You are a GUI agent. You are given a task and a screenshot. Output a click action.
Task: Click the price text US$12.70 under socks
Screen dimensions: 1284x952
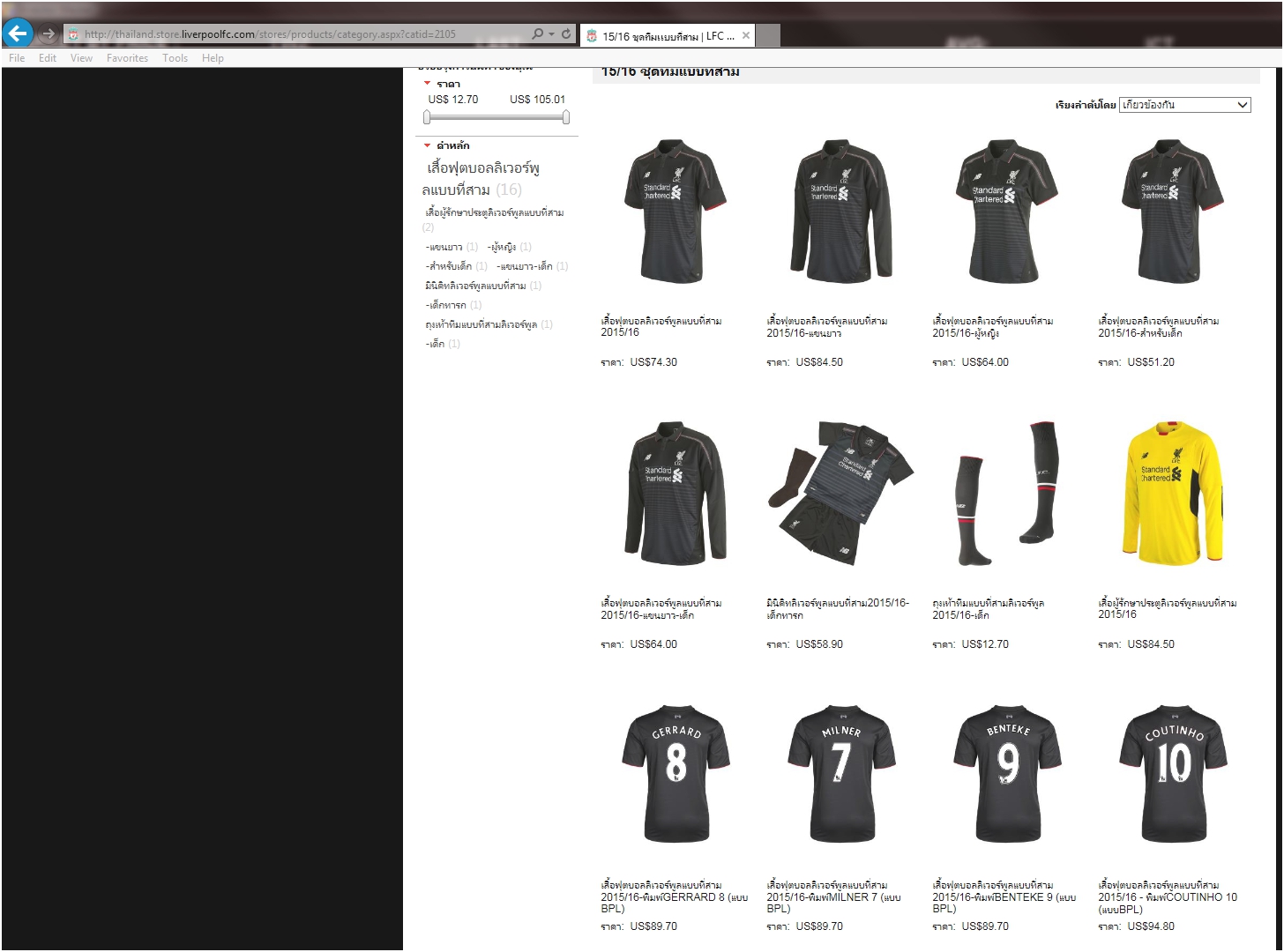coord(985,644)
